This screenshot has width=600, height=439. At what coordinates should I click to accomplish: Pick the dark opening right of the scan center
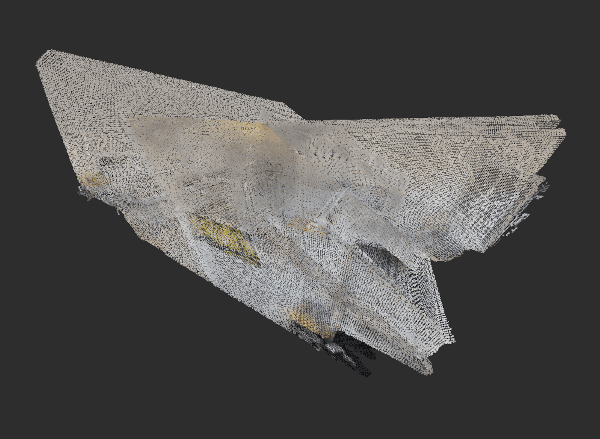click(385, 258)
